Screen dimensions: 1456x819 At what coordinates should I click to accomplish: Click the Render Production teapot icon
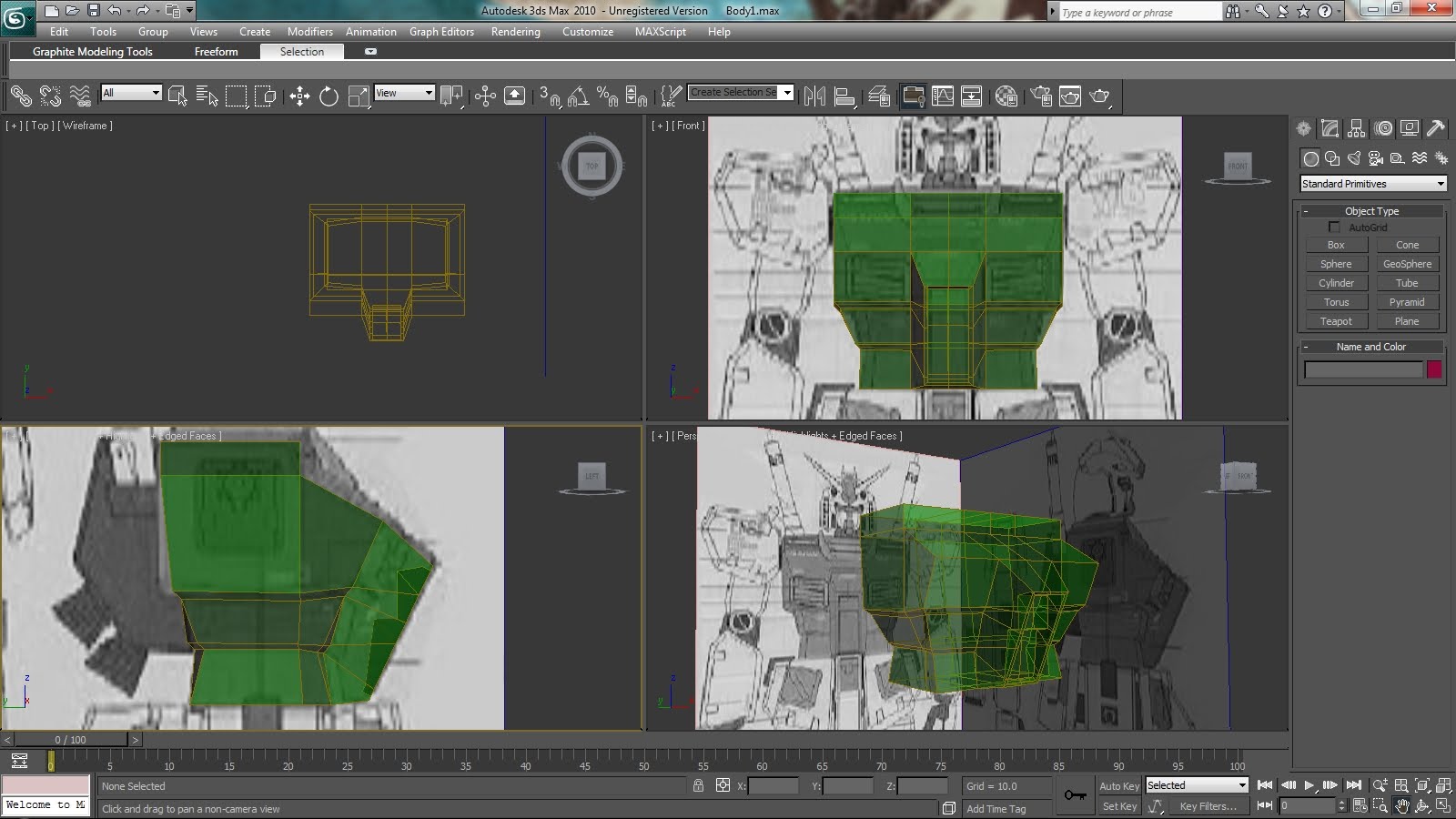1099,96
